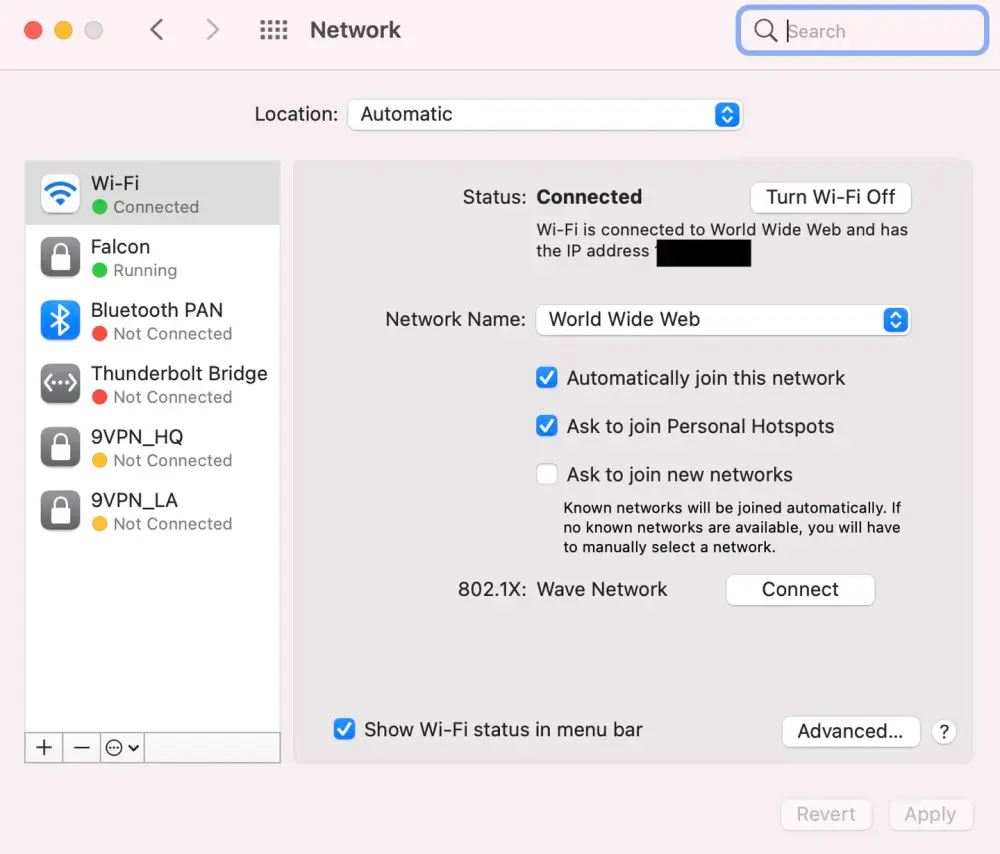This screenshot has height=854, width=1000.
Task: Add a new network service with plus
Action: (44, 747)
